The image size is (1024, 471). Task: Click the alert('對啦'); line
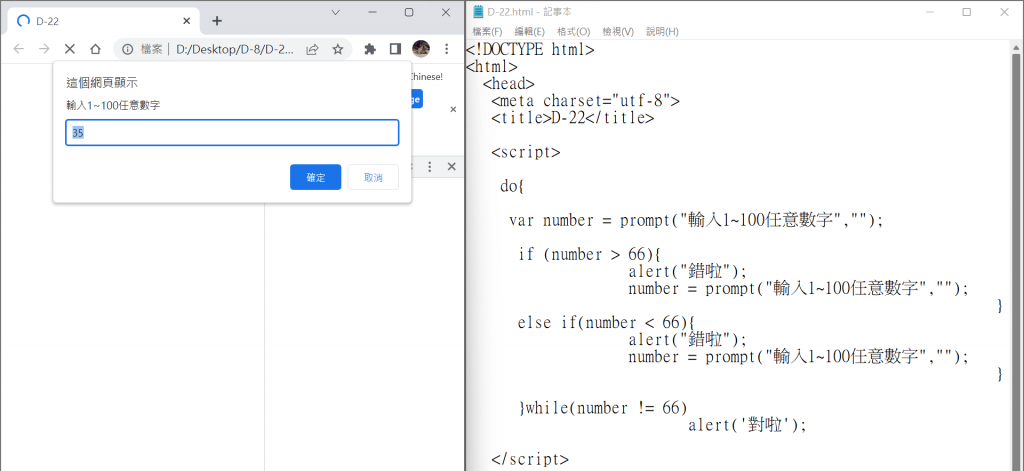tap(748, 425)
